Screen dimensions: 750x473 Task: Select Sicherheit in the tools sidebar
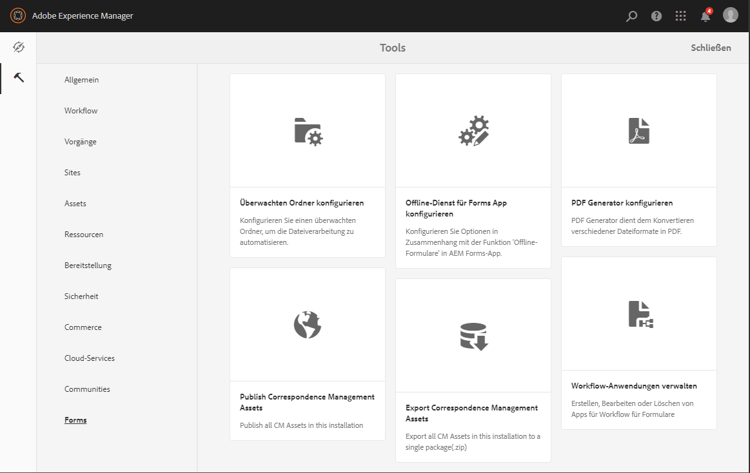click(x=81, y=297)
